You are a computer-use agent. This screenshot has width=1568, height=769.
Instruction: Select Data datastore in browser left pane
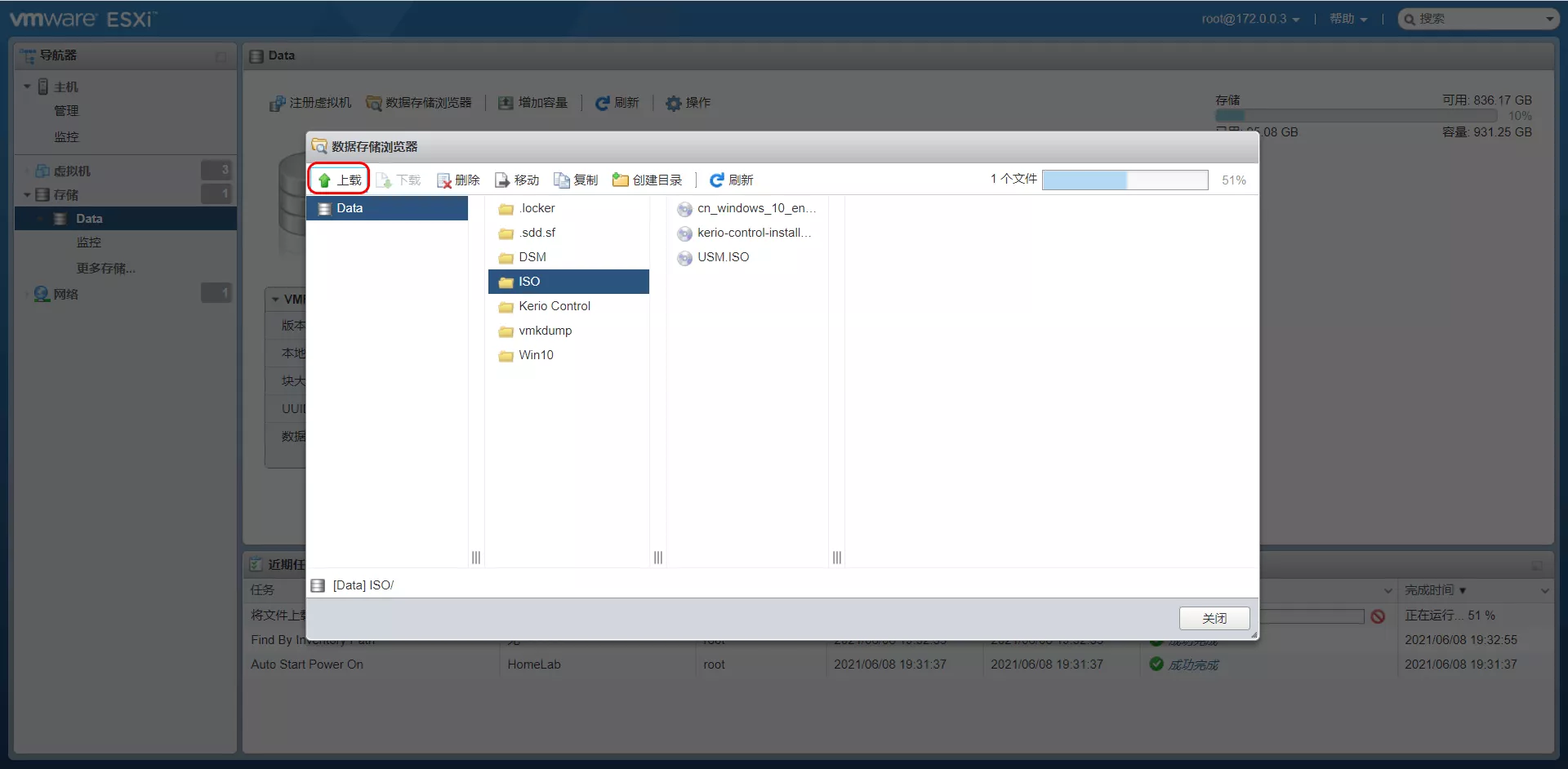pyautogui.click(x=350, y=208)
